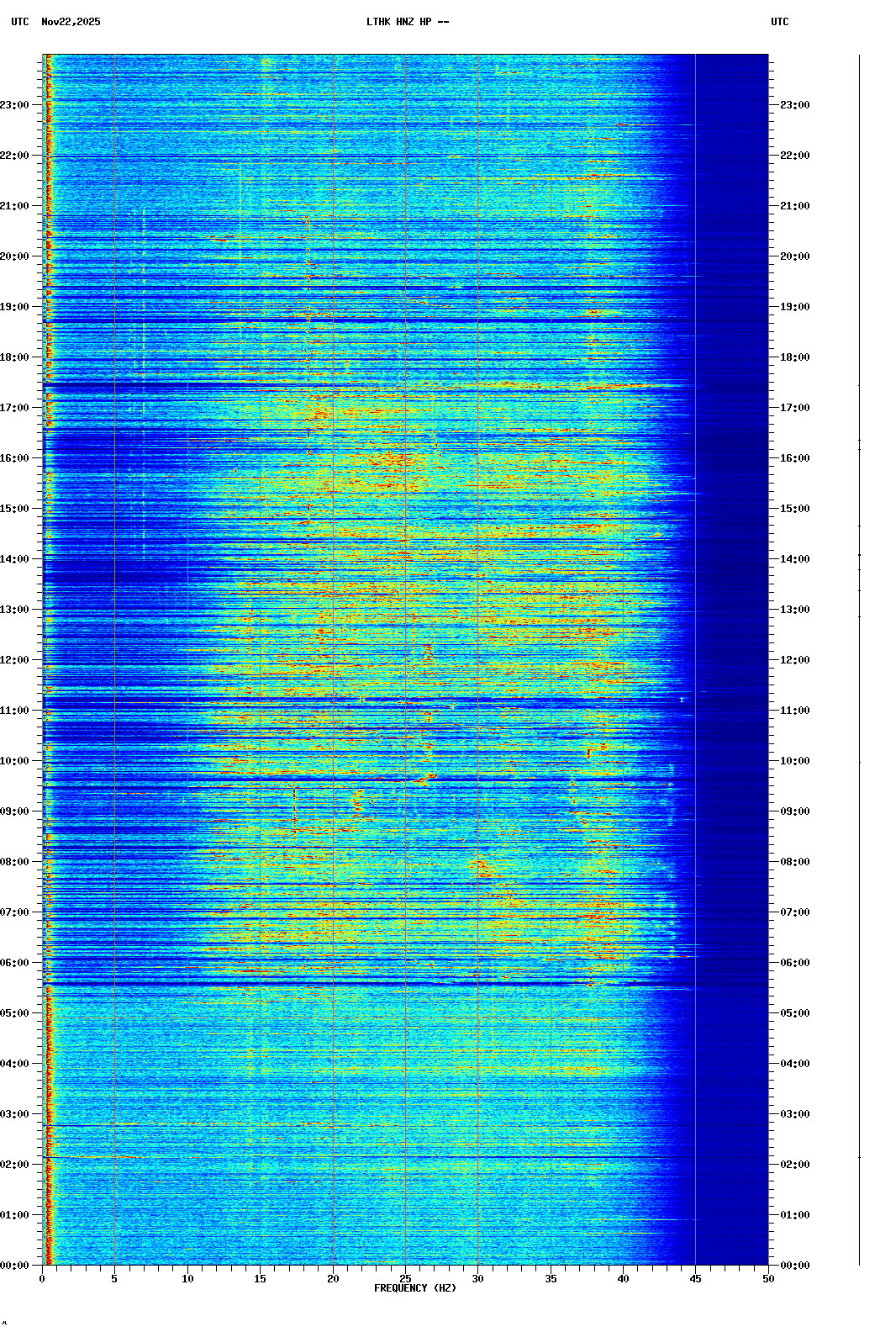Select the 45 Hz frequency tick label
The width and height of the screenshot is (896, 1332).
tap(695, 1279)
